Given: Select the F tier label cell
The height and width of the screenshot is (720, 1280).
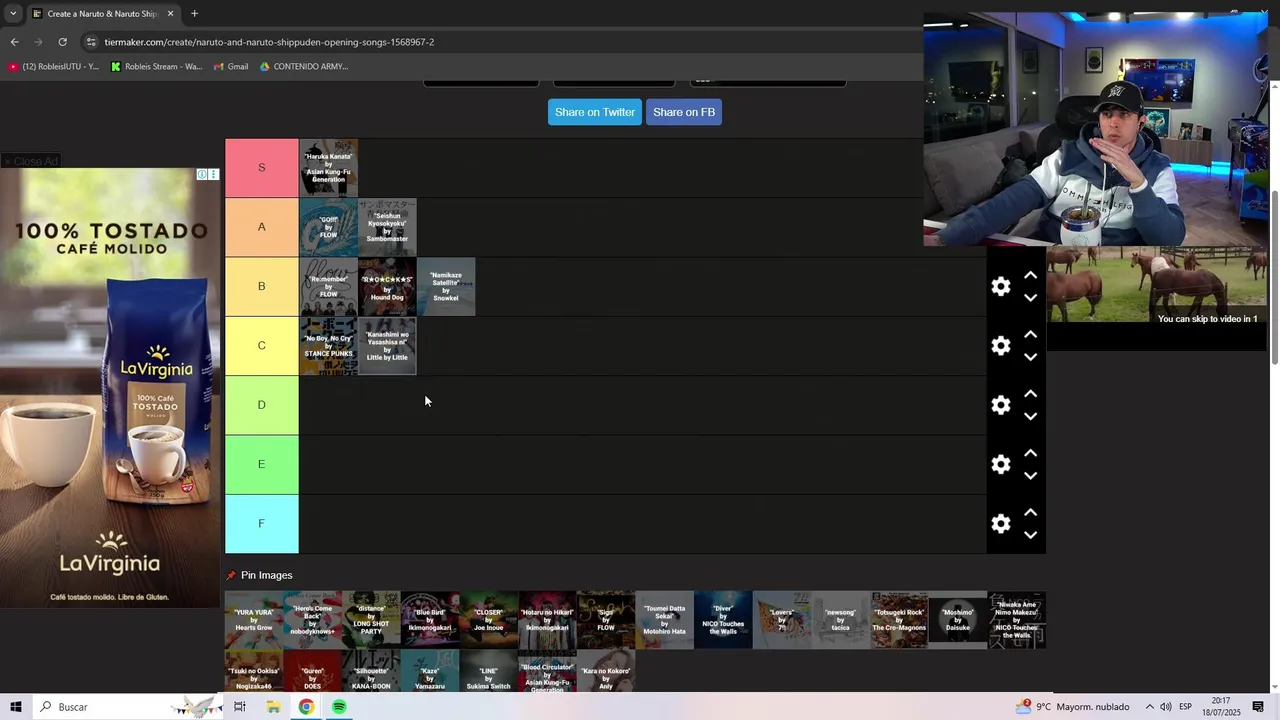Looking at the screenshot, I should [262, 524].
